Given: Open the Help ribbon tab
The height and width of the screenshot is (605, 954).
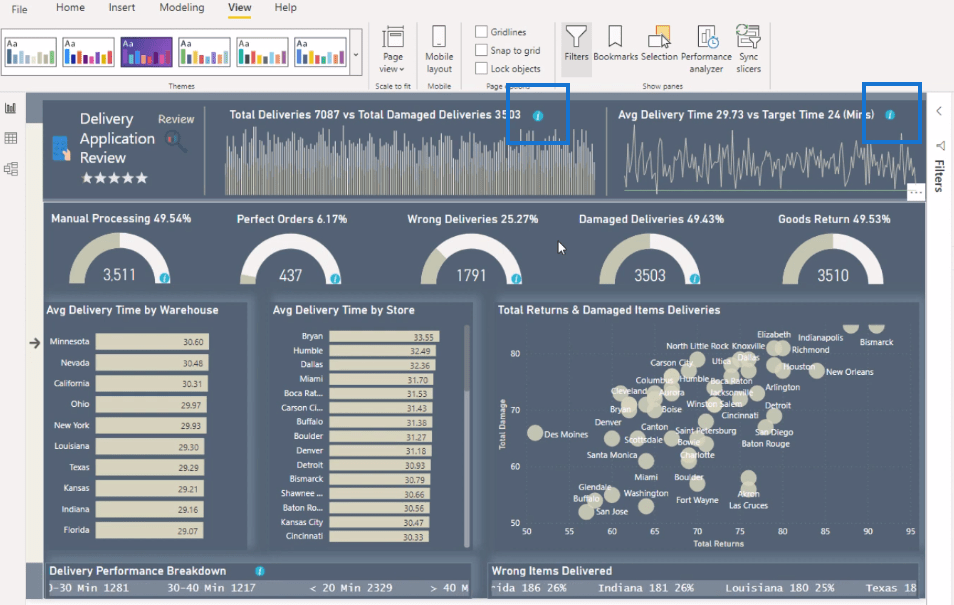Looking at the screenshot, I should tap(285, 7).
